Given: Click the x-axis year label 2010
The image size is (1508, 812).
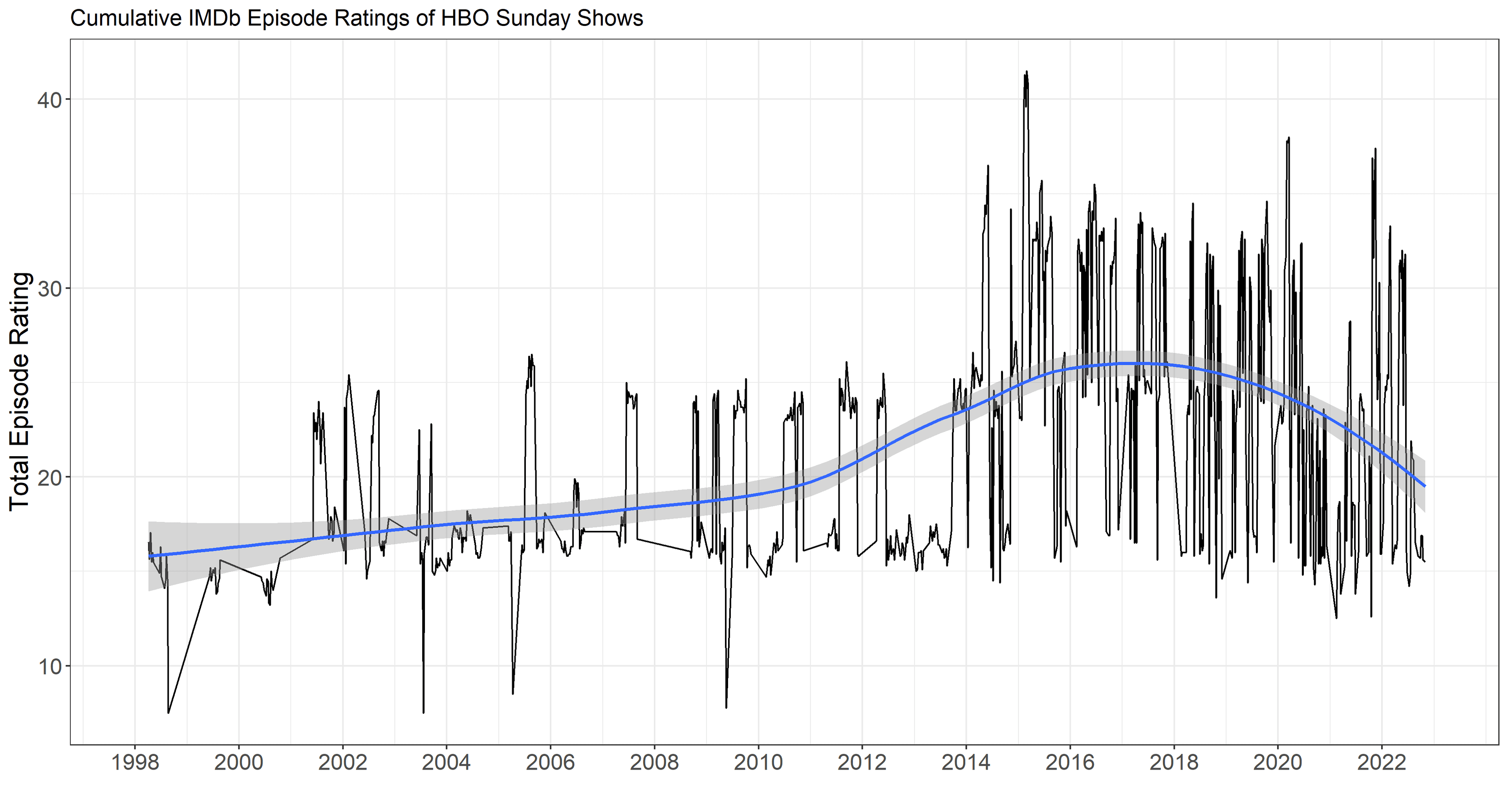Looking at the screenshot, I should point(758,762).
